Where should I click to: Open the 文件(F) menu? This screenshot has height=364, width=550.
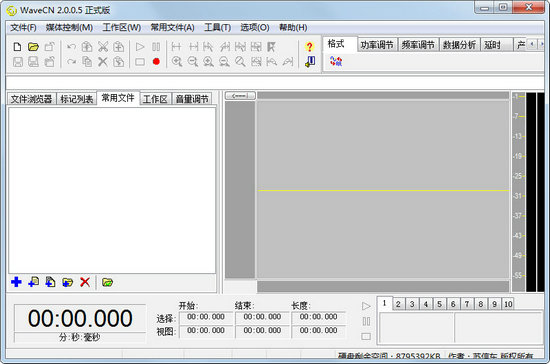pos(23,28)
